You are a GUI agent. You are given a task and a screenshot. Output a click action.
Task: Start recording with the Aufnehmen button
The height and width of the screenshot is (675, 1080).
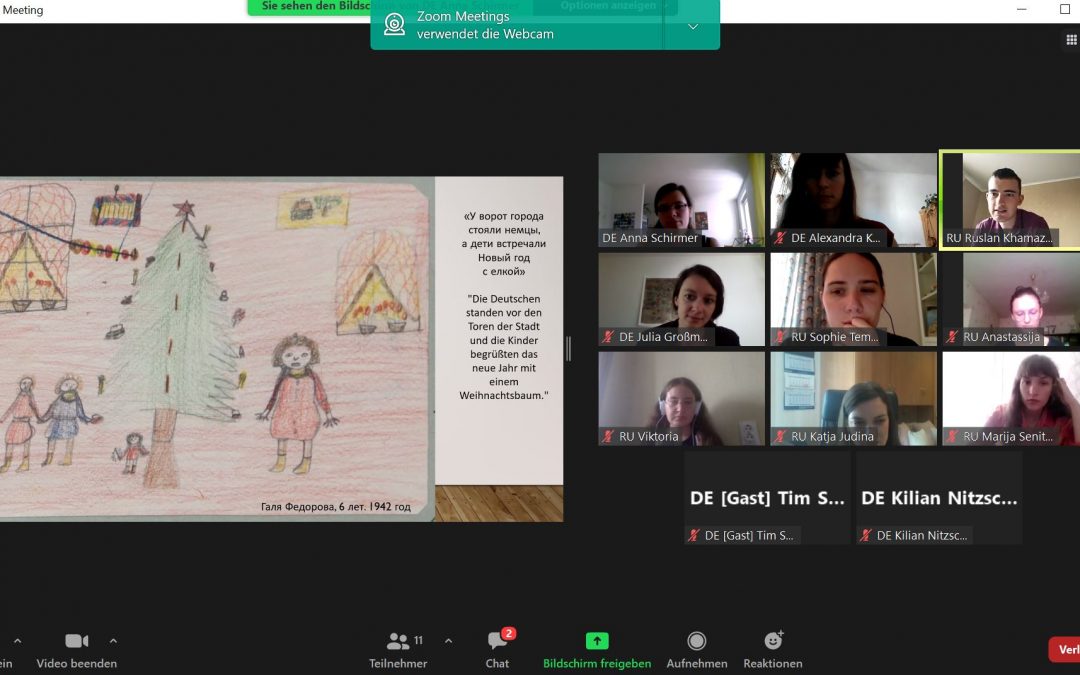pyautogui.click(x=697, y=641)
